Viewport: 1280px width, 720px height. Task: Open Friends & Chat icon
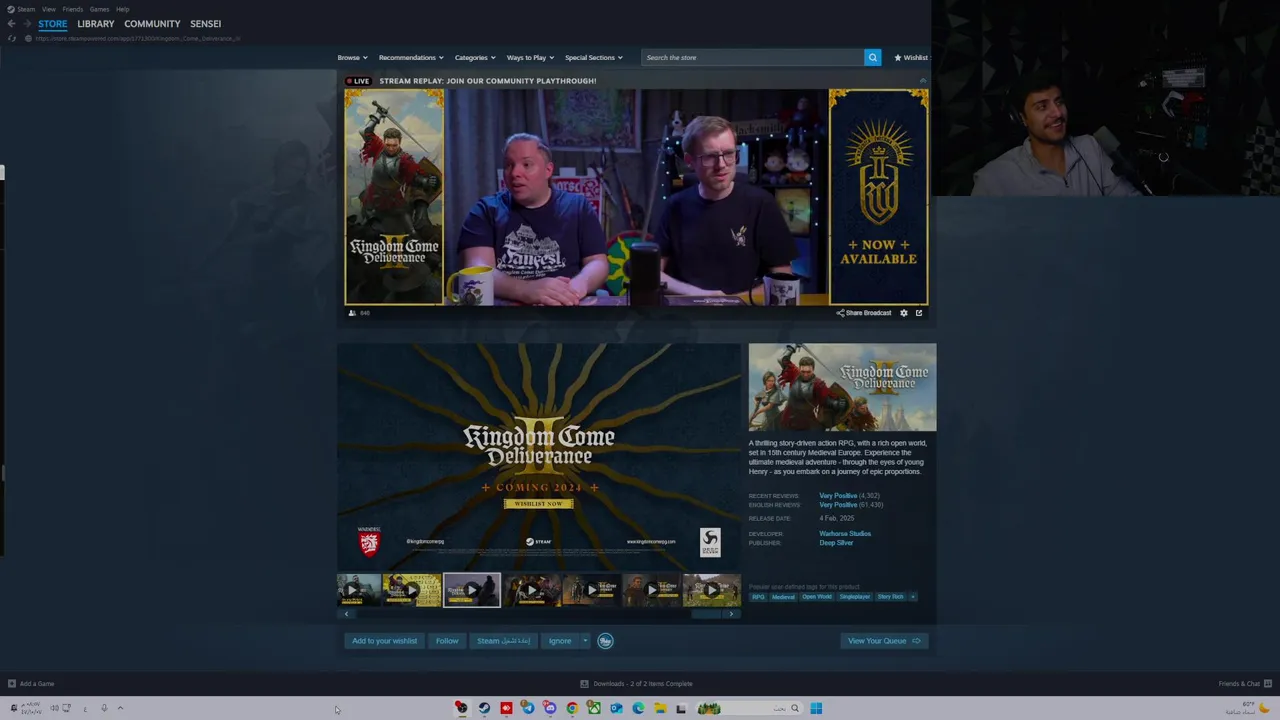[1268, 684]
